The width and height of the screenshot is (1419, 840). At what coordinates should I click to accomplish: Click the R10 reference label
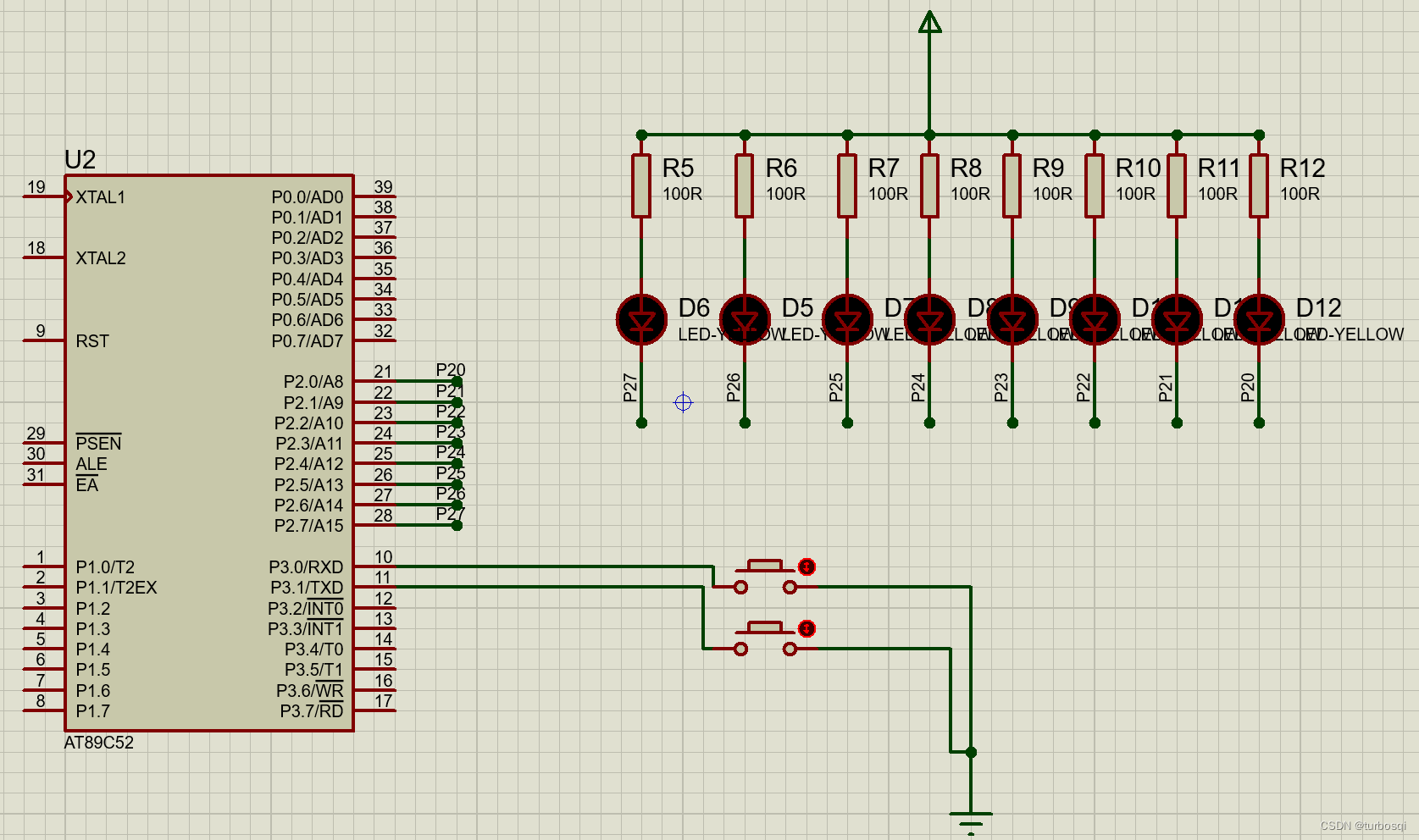pos(1138,168)
